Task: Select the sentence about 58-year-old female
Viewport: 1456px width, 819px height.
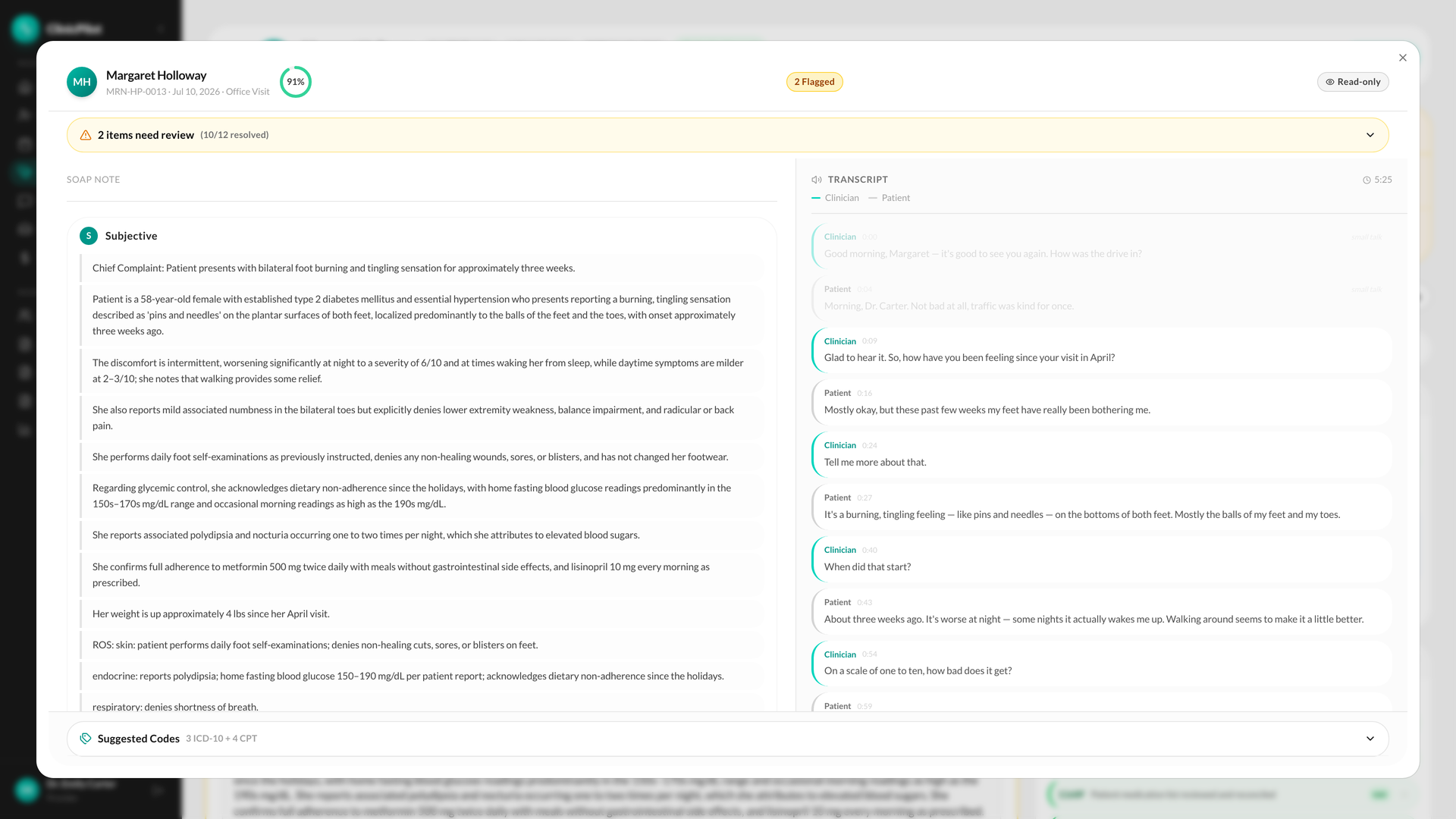Action: pos(421,315)
